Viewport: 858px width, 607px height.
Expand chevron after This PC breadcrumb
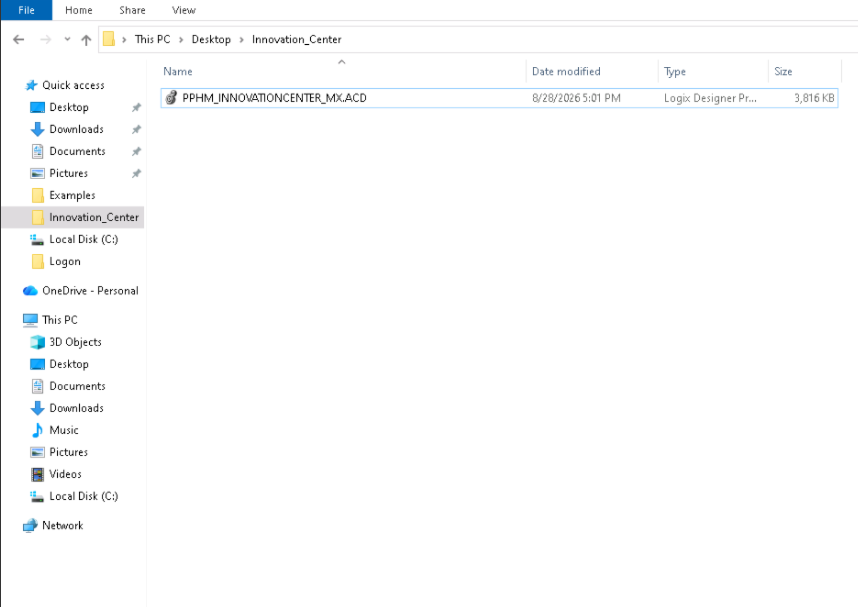click(x=181, y=39)
